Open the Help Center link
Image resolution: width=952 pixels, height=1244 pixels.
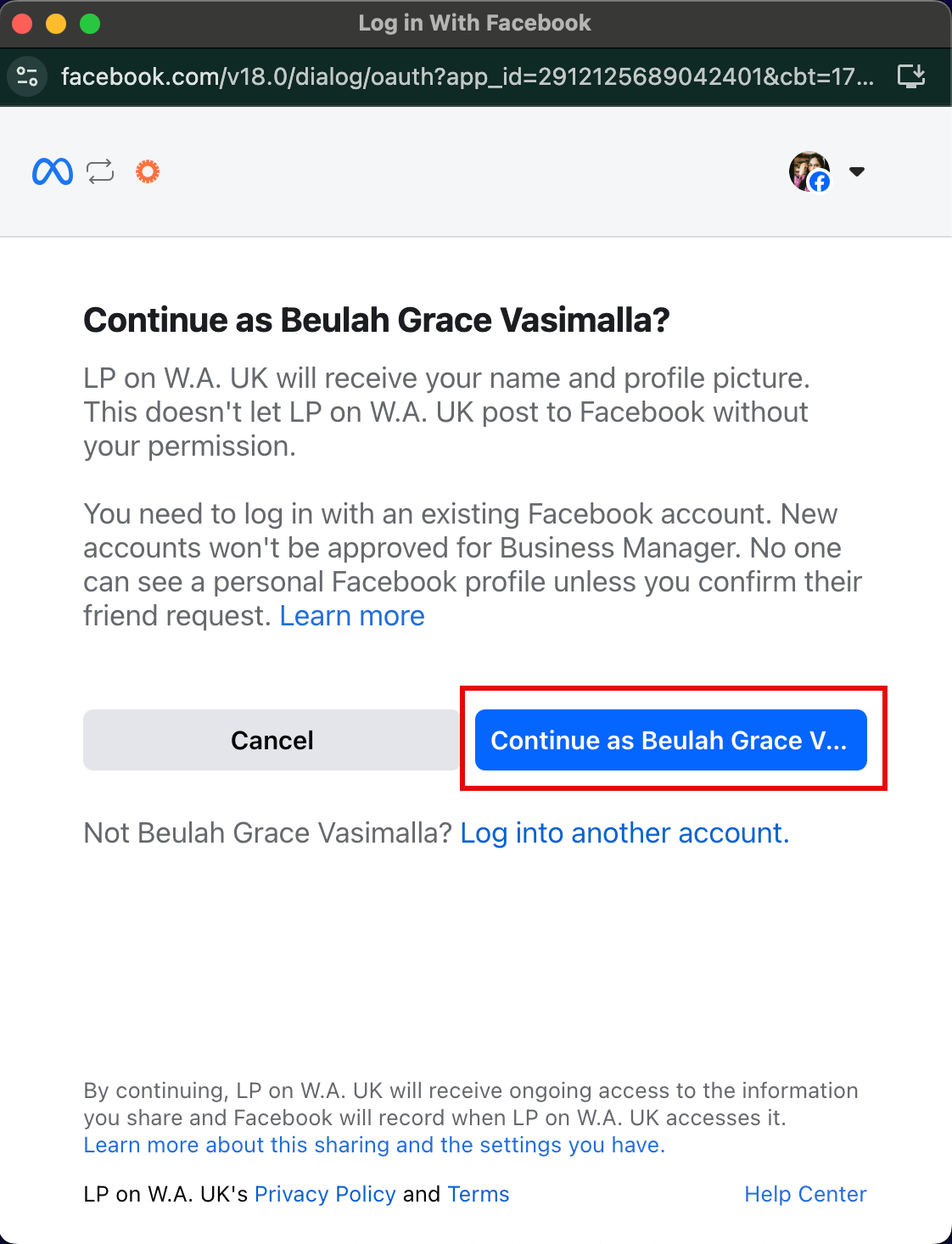click(805, 1194)
